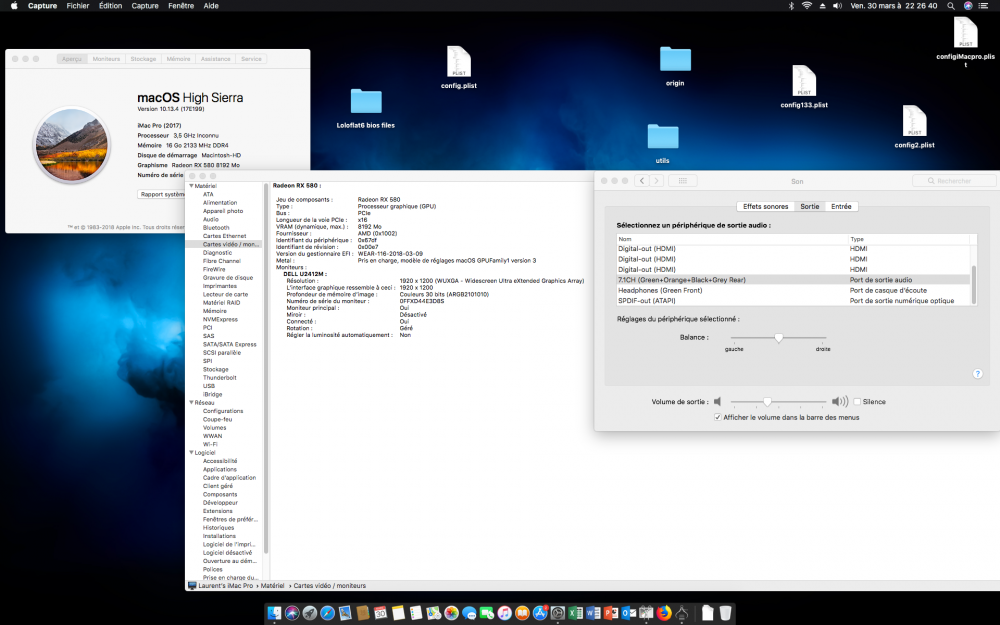Open Notes app in the Dock

click(x=398, y=613)
